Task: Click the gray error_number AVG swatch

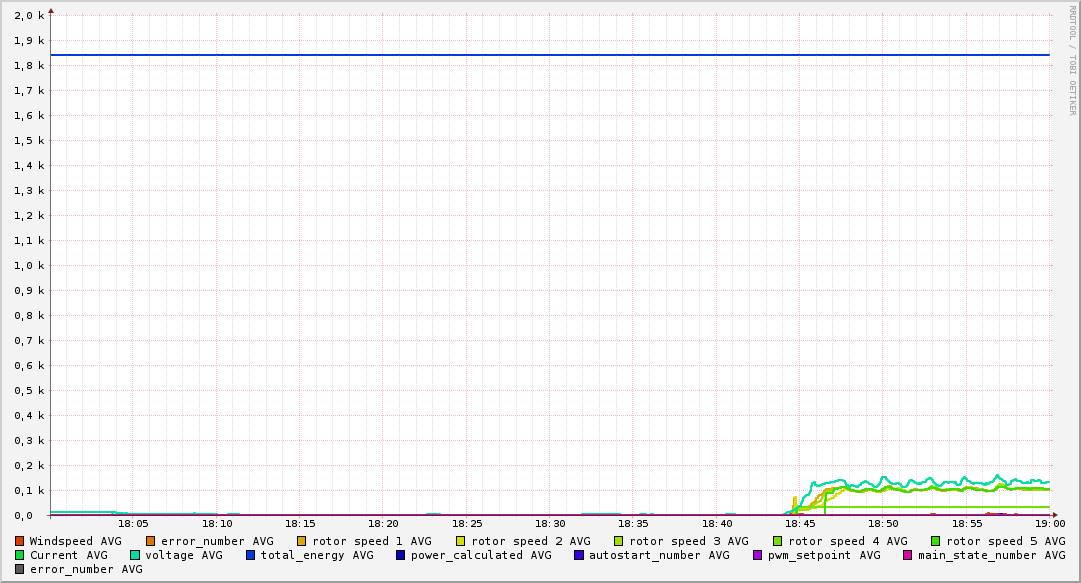Action: coord(19,569)
